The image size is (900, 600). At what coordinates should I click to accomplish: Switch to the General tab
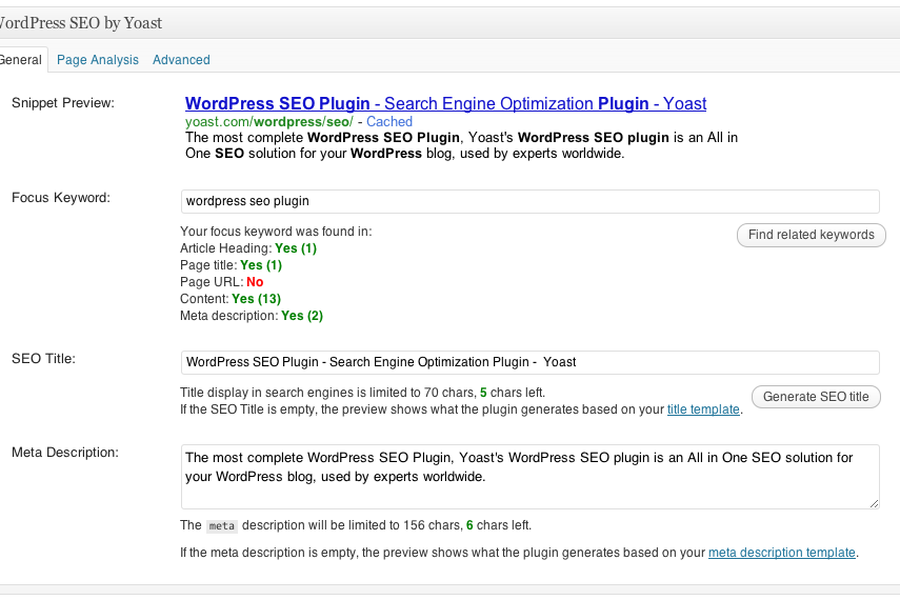click(x=20, y=60)
